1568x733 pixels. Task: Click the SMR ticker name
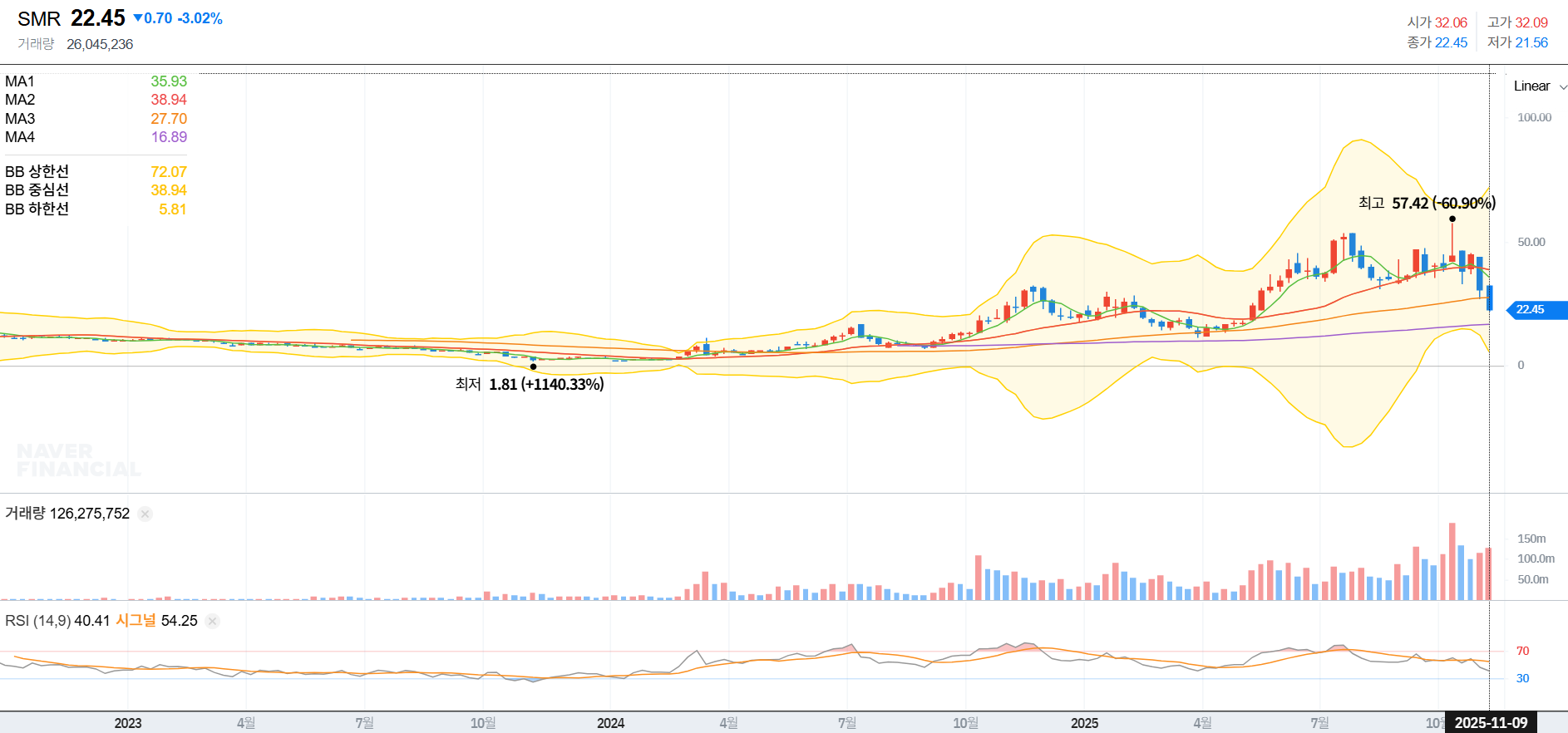(39, 19)
